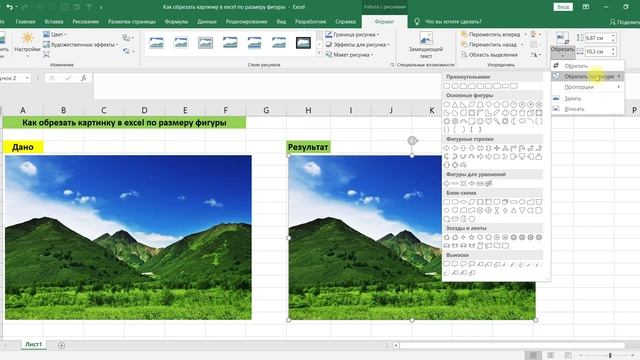Open Граница рисунка dropdown
The image size is (640, 360).
click(352, 35)
